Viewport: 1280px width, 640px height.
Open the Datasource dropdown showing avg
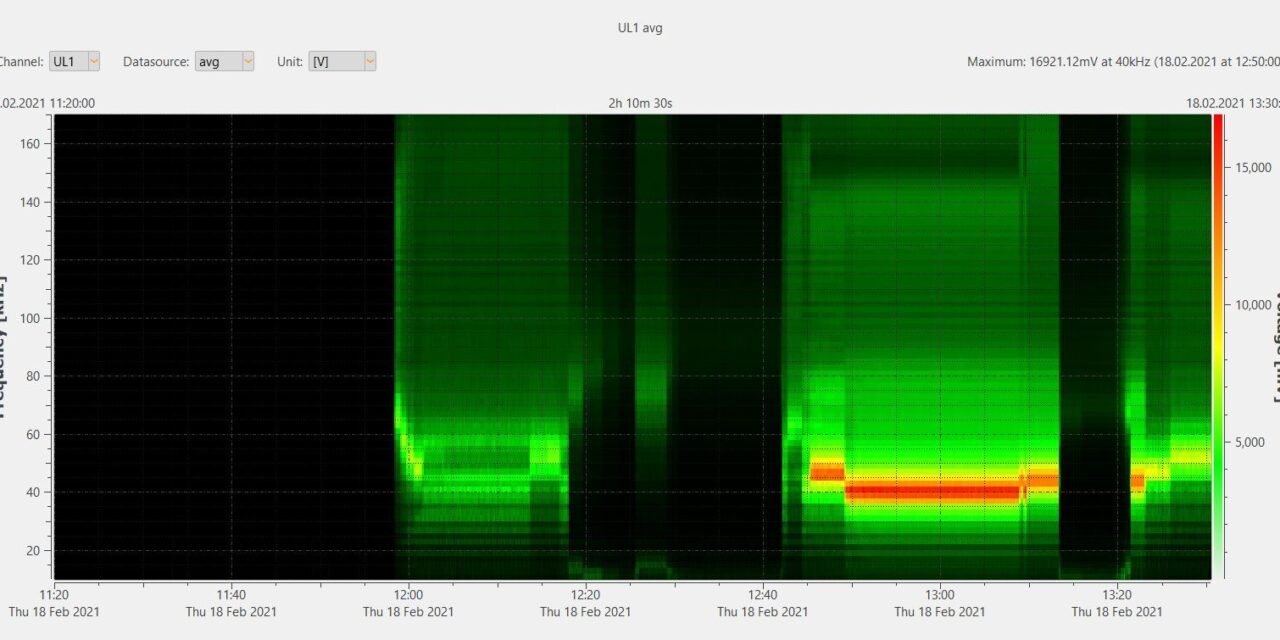coord(225,61)
